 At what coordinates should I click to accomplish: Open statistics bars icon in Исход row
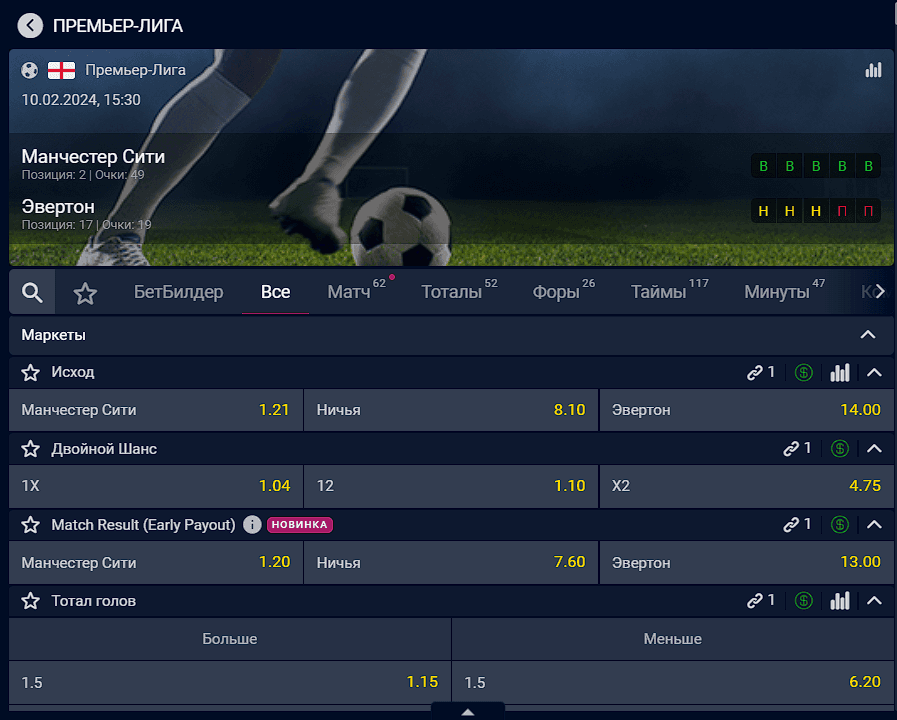[840, 373]
